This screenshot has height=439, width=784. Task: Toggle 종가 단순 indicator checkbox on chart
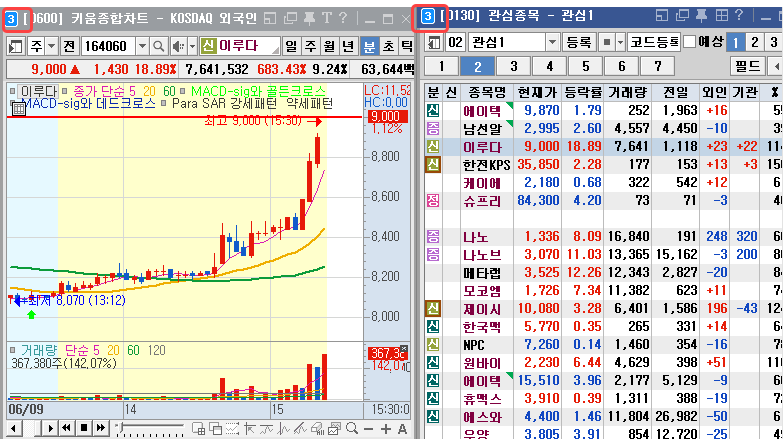tap(64, 91)
